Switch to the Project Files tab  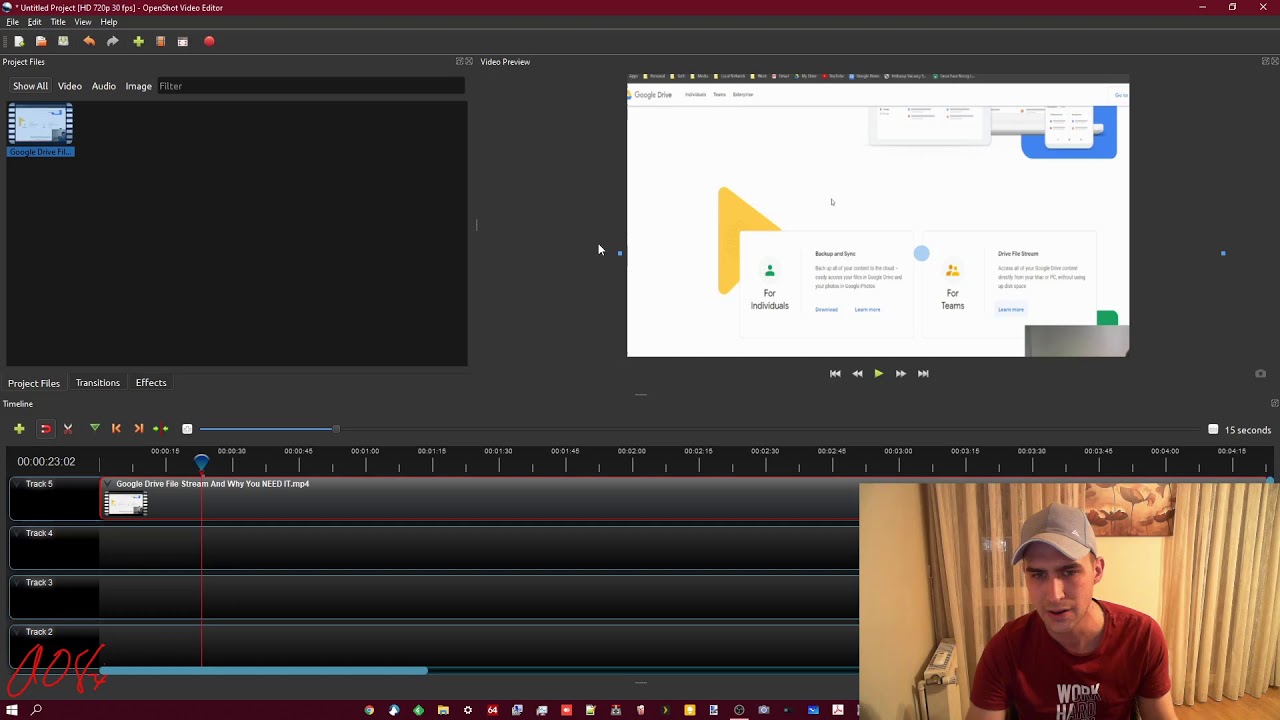34,383
